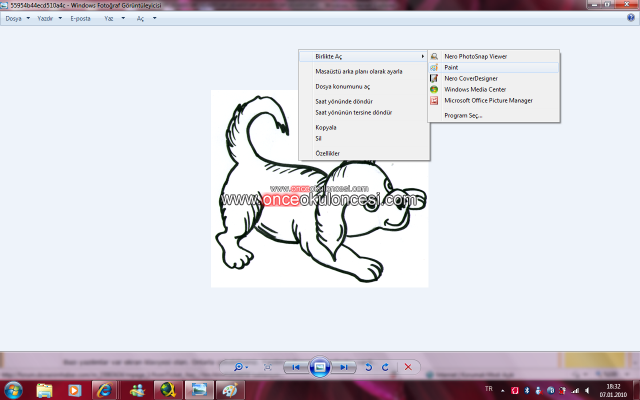The width and height of the screenshot is (640, 400).
Task: Rotate image clockwise using toolbar icon
Action: (x=385, y=367)
